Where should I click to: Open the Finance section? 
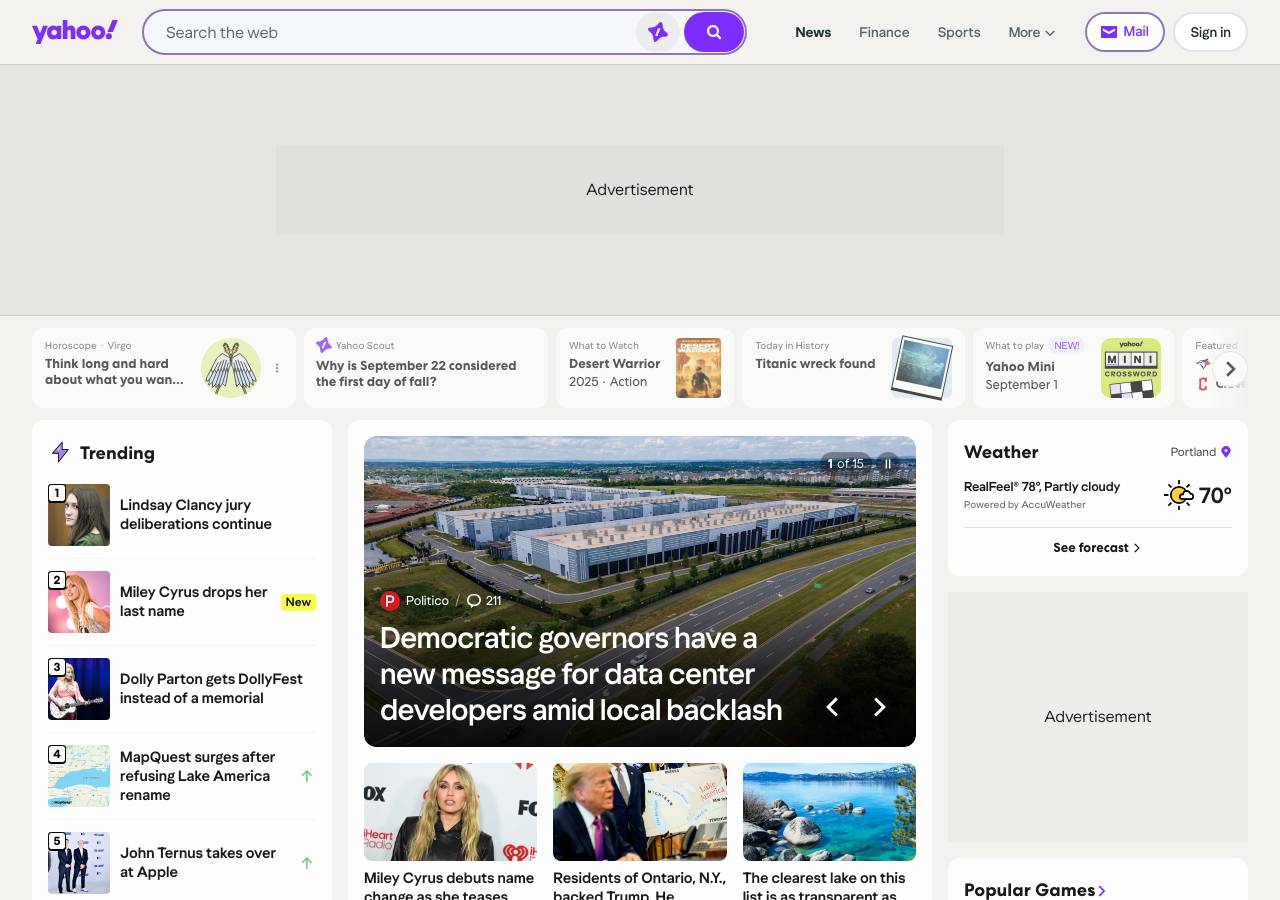pyautogui.click(x=884, y=32)
